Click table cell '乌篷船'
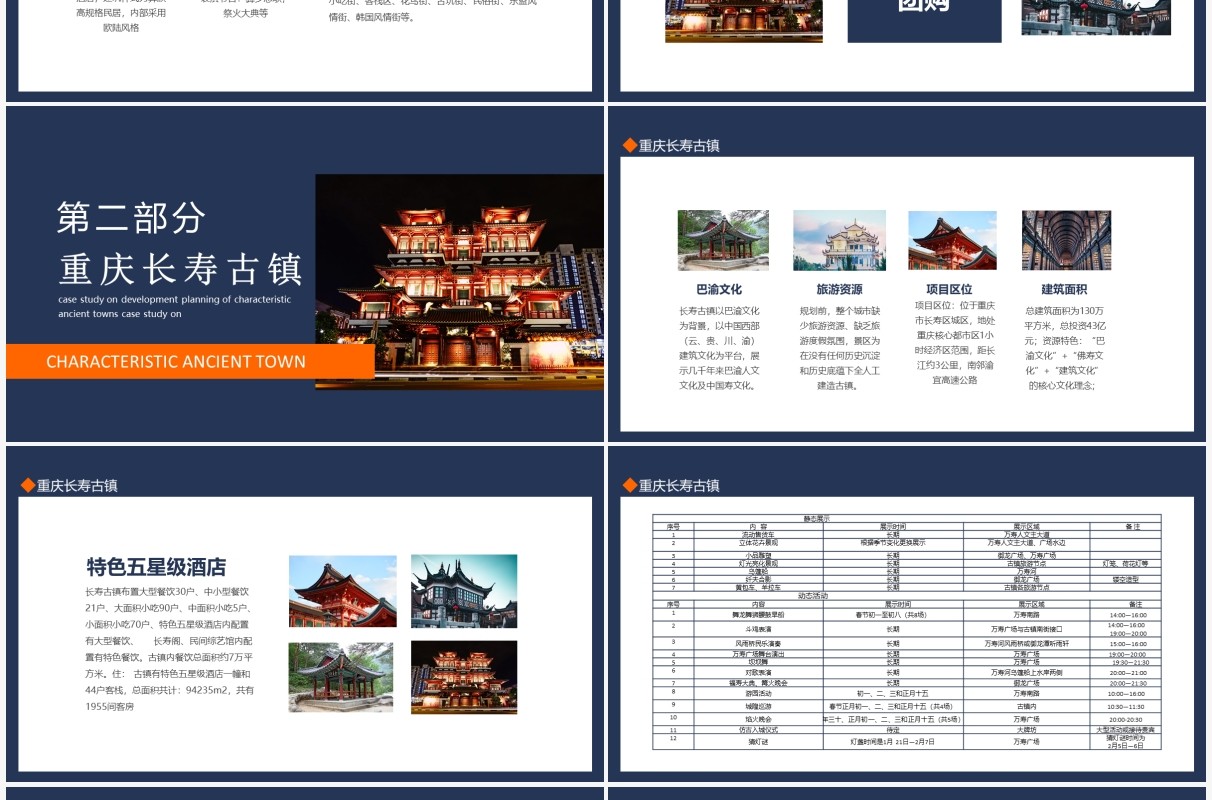 click(x=759, y=571)
